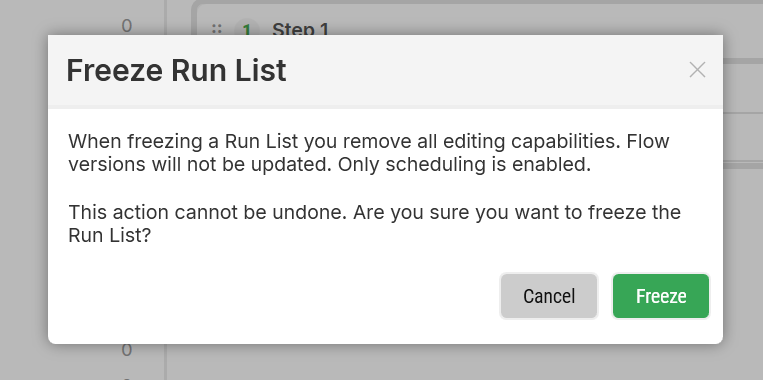
Task: Click the Step 1 title behind the dialog
Action: (300, 28)
